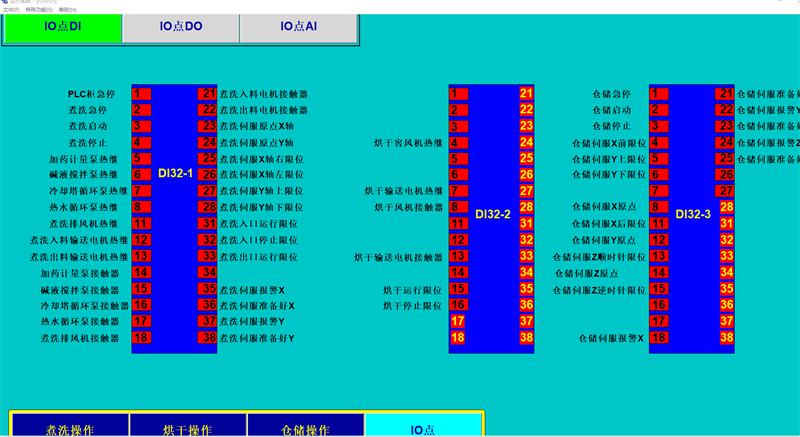This screenshot has height=437, width=800.
Task: Click 煮洗启动 indicator 3 on DI32-1
Action: (x=141, y=126)
